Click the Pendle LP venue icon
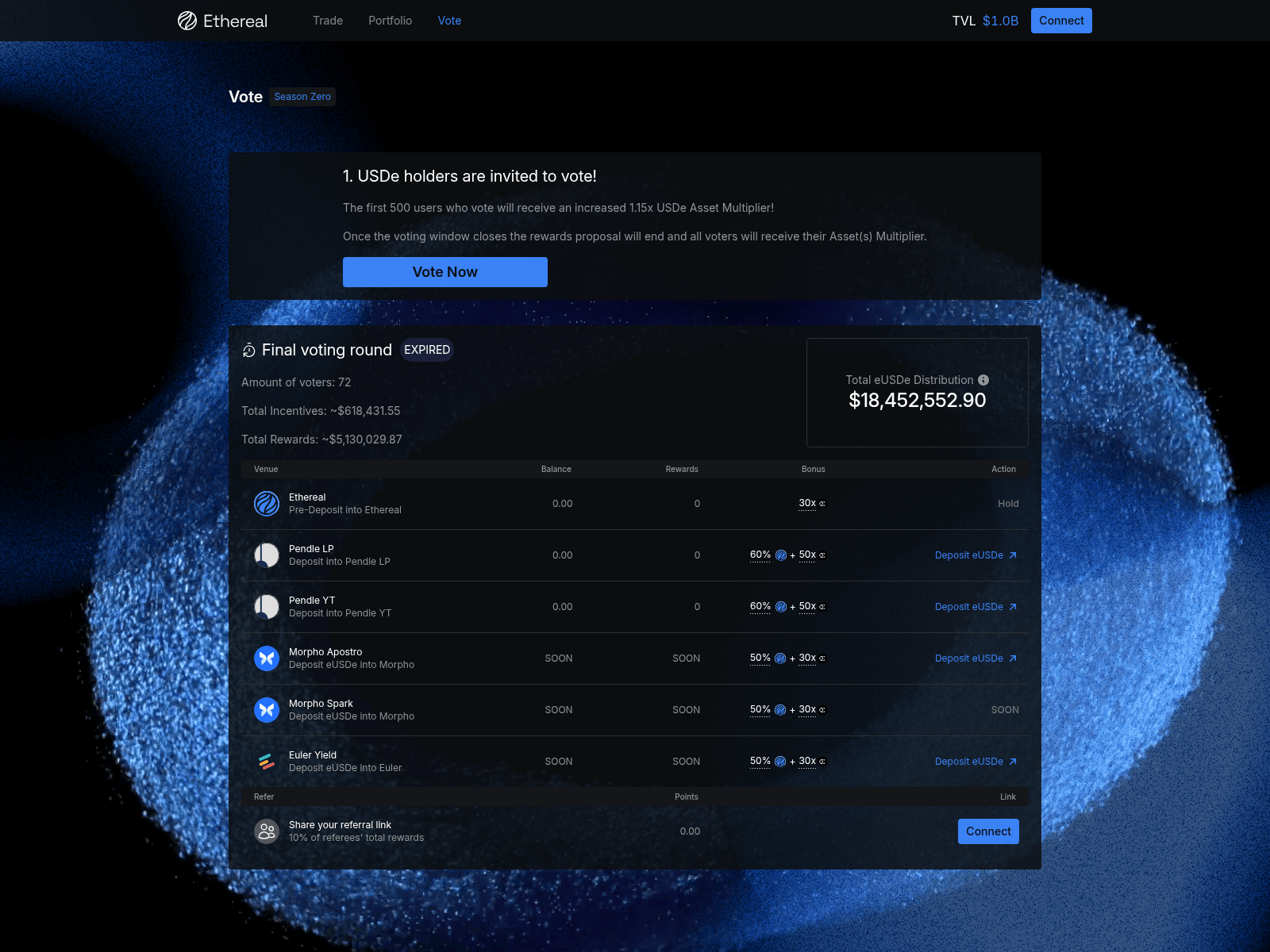The height and width of the screenshot is (952, 1270). 267,555
